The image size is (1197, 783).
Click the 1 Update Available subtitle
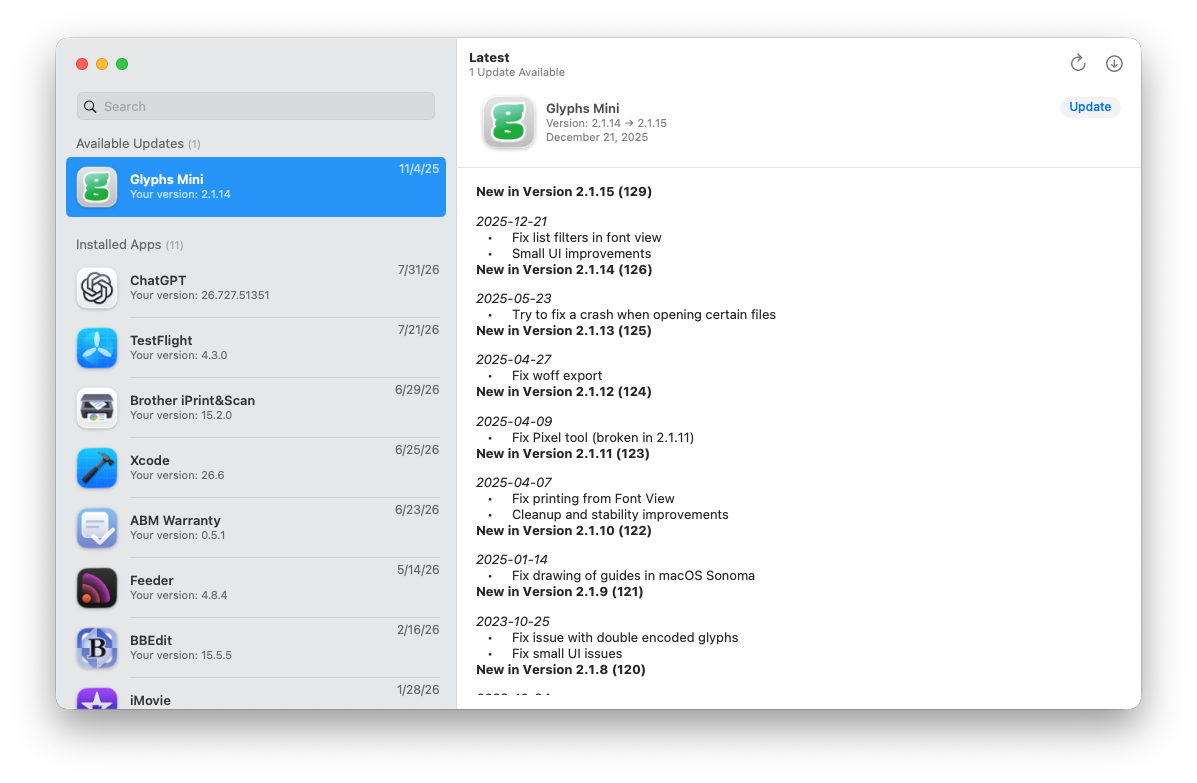pos(517,72)
